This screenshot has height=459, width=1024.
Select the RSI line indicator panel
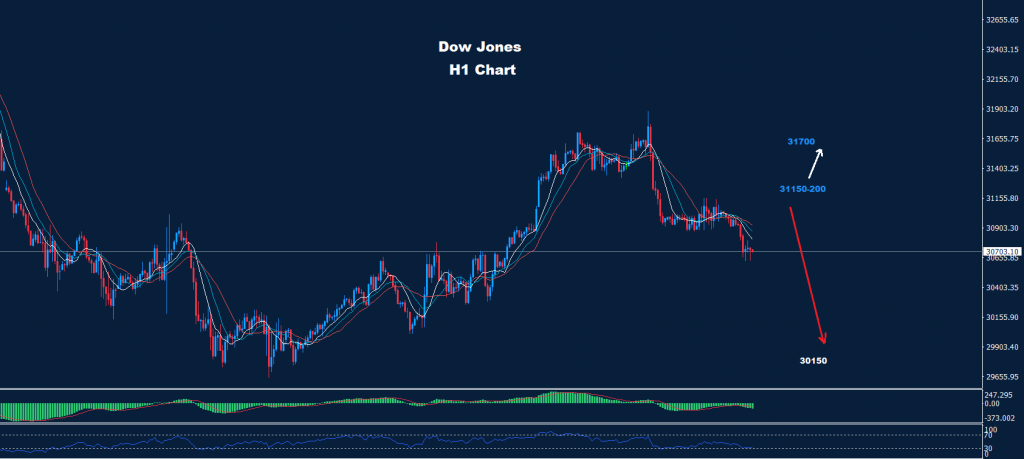click(400, 440)
